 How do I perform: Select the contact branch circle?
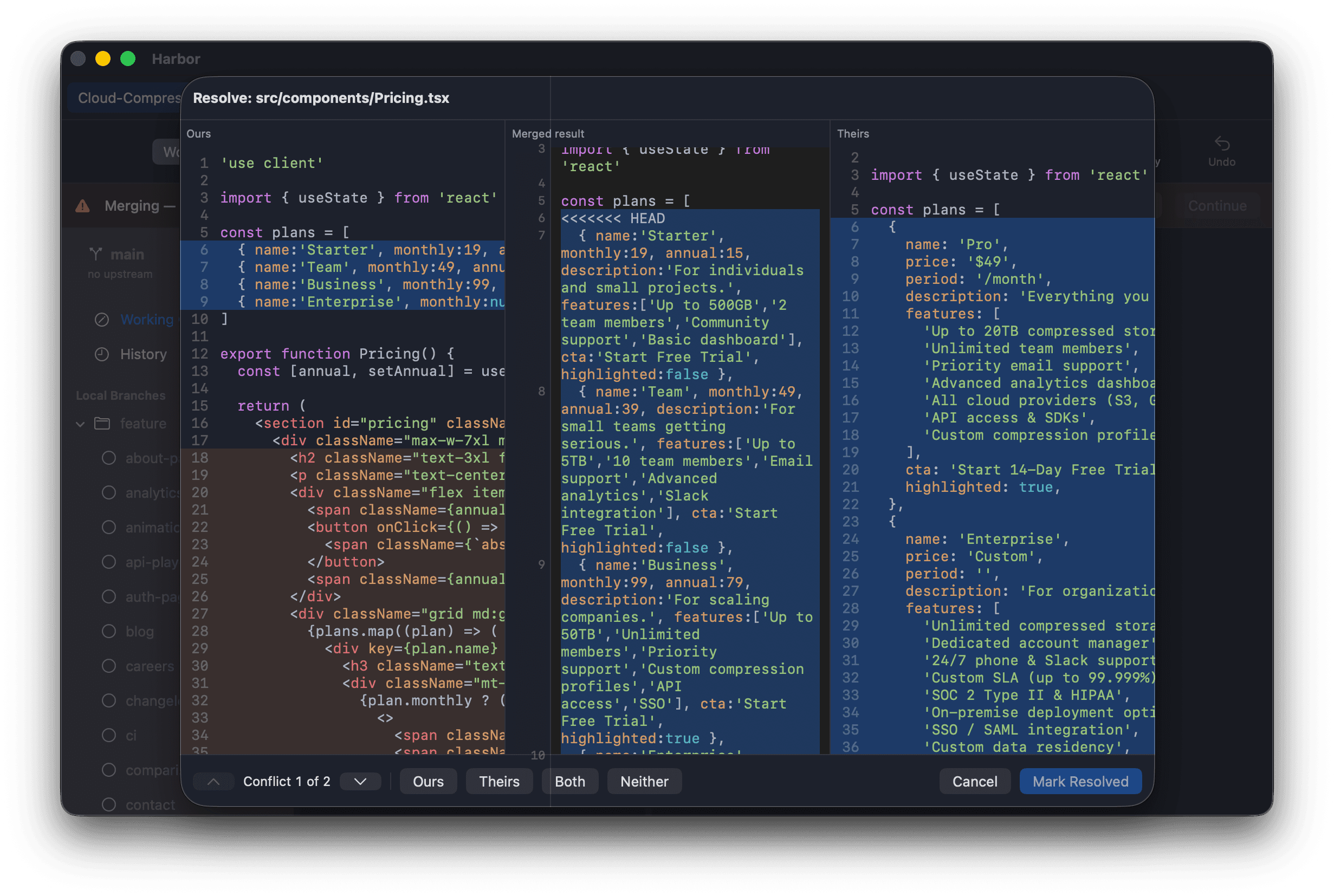(x=108, y=804)
